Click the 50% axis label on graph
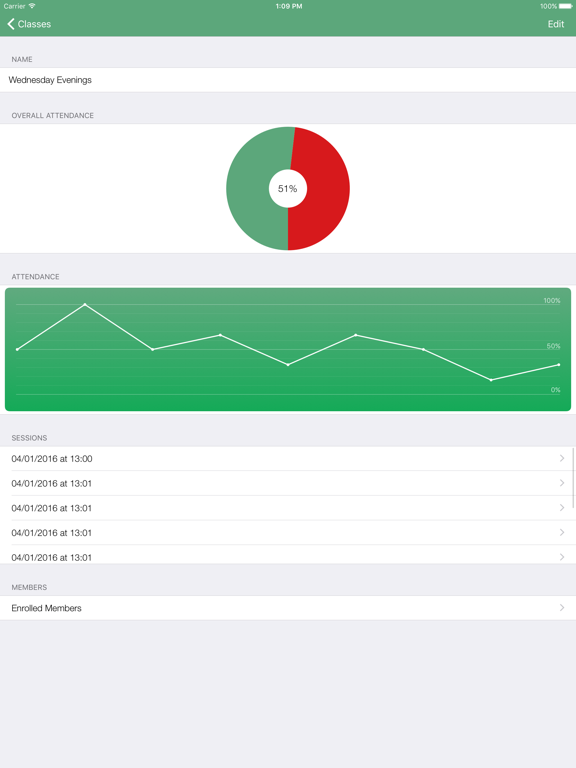The height and width of the screenshot is (768, 576). [553, 346]
